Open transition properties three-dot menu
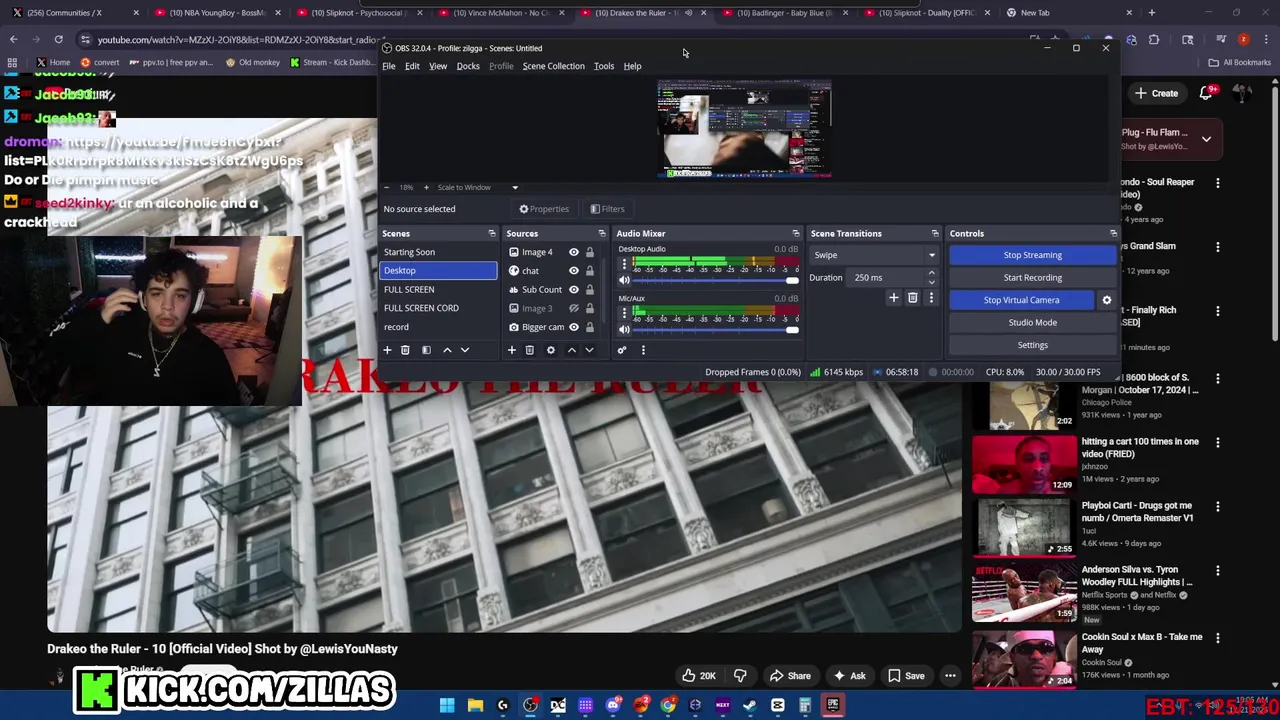Screen dimensions: 1280x720 (931, 298)
